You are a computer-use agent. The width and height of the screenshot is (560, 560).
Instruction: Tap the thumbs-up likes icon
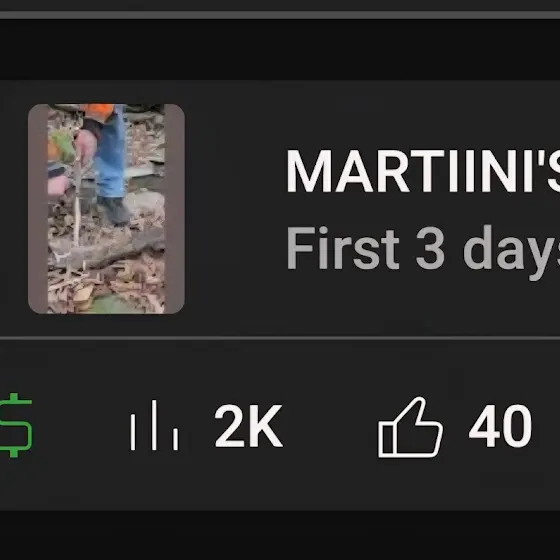[410, 427]
